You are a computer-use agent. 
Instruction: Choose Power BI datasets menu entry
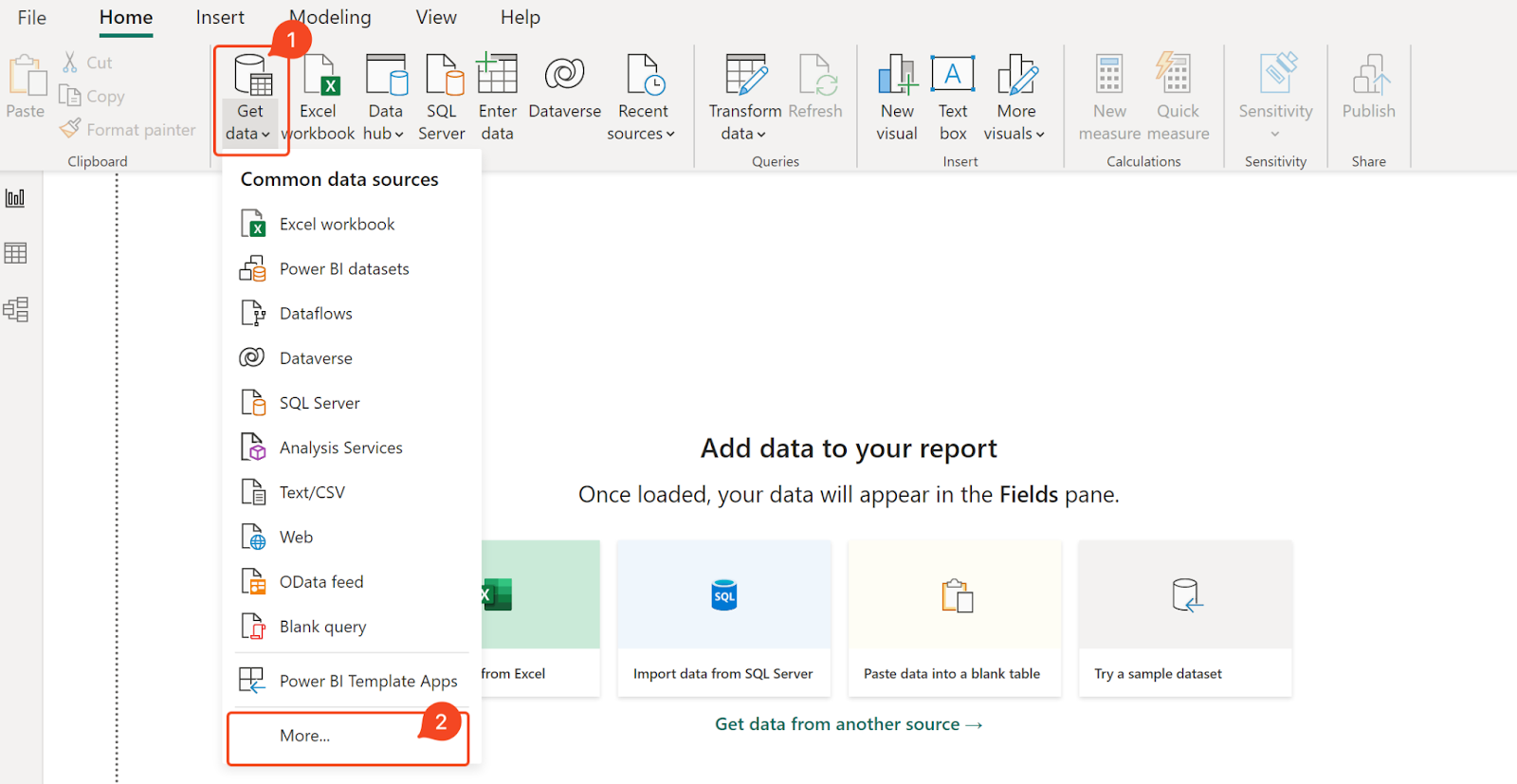[353, 268]
